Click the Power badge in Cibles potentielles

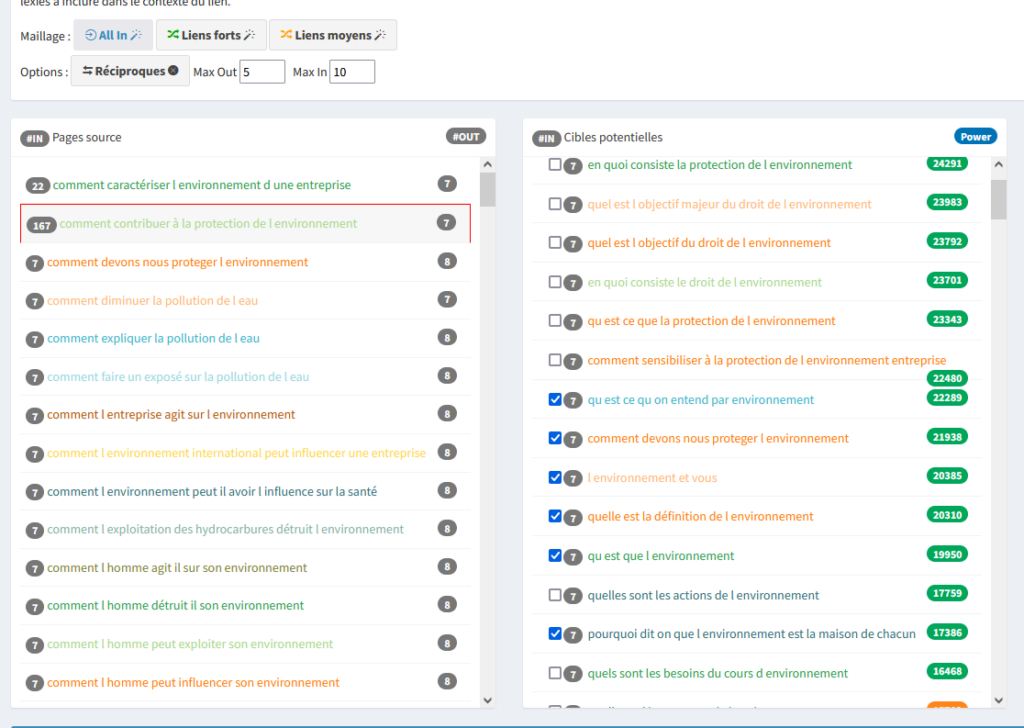tap(975, 137)
